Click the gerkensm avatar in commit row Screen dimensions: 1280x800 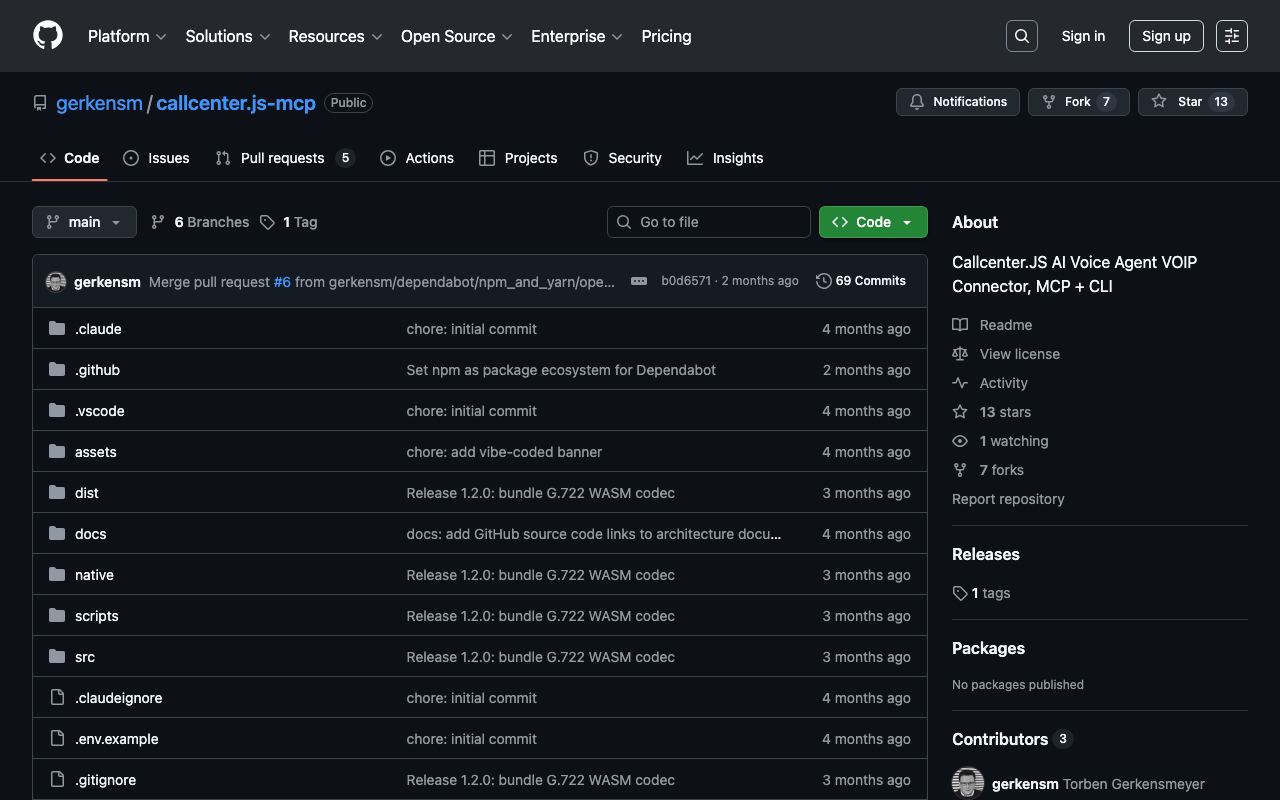click(x=56, y=282)
